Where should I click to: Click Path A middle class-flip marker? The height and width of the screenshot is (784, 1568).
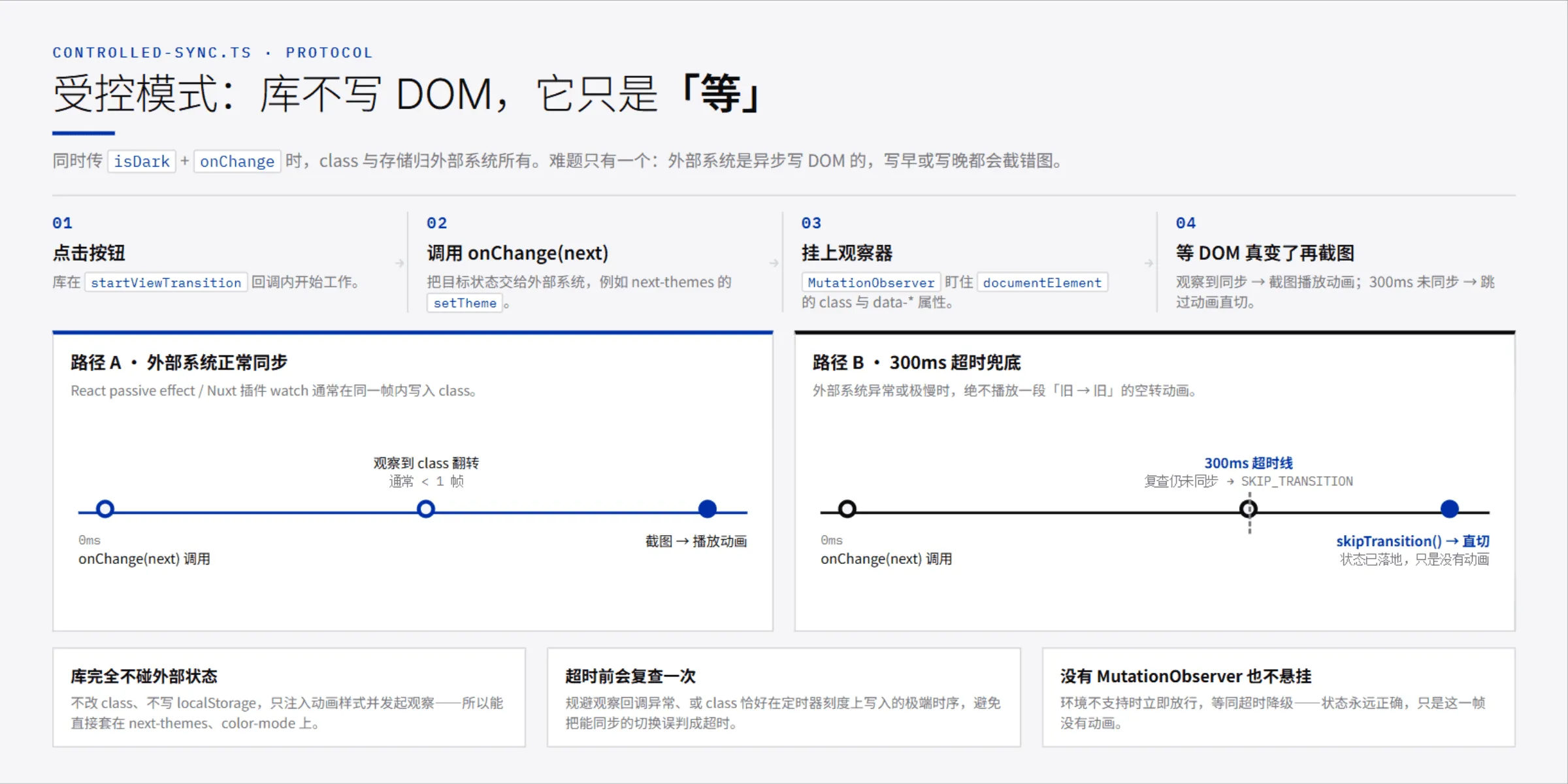[x=426, y=509]
